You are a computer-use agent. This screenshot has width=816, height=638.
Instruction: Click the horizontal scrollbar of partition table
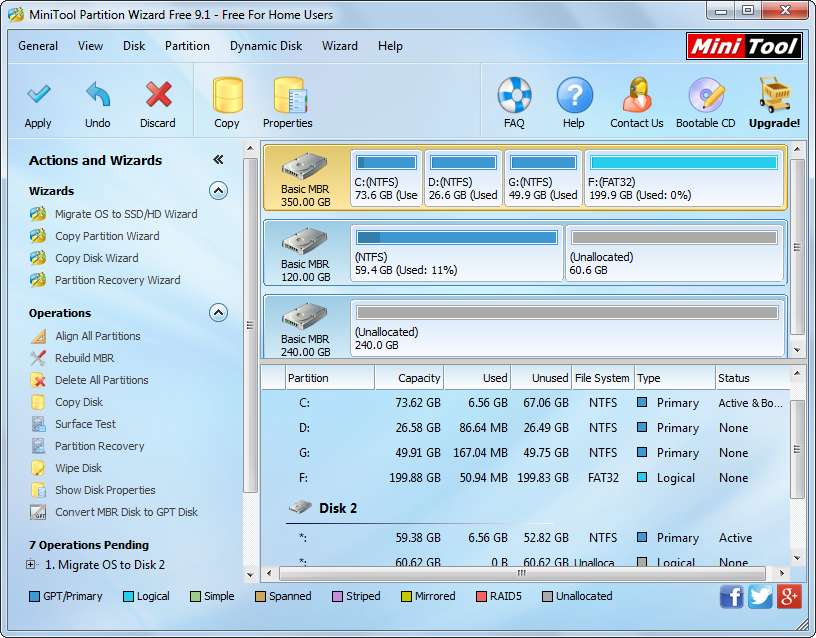[x=522, y=573]
